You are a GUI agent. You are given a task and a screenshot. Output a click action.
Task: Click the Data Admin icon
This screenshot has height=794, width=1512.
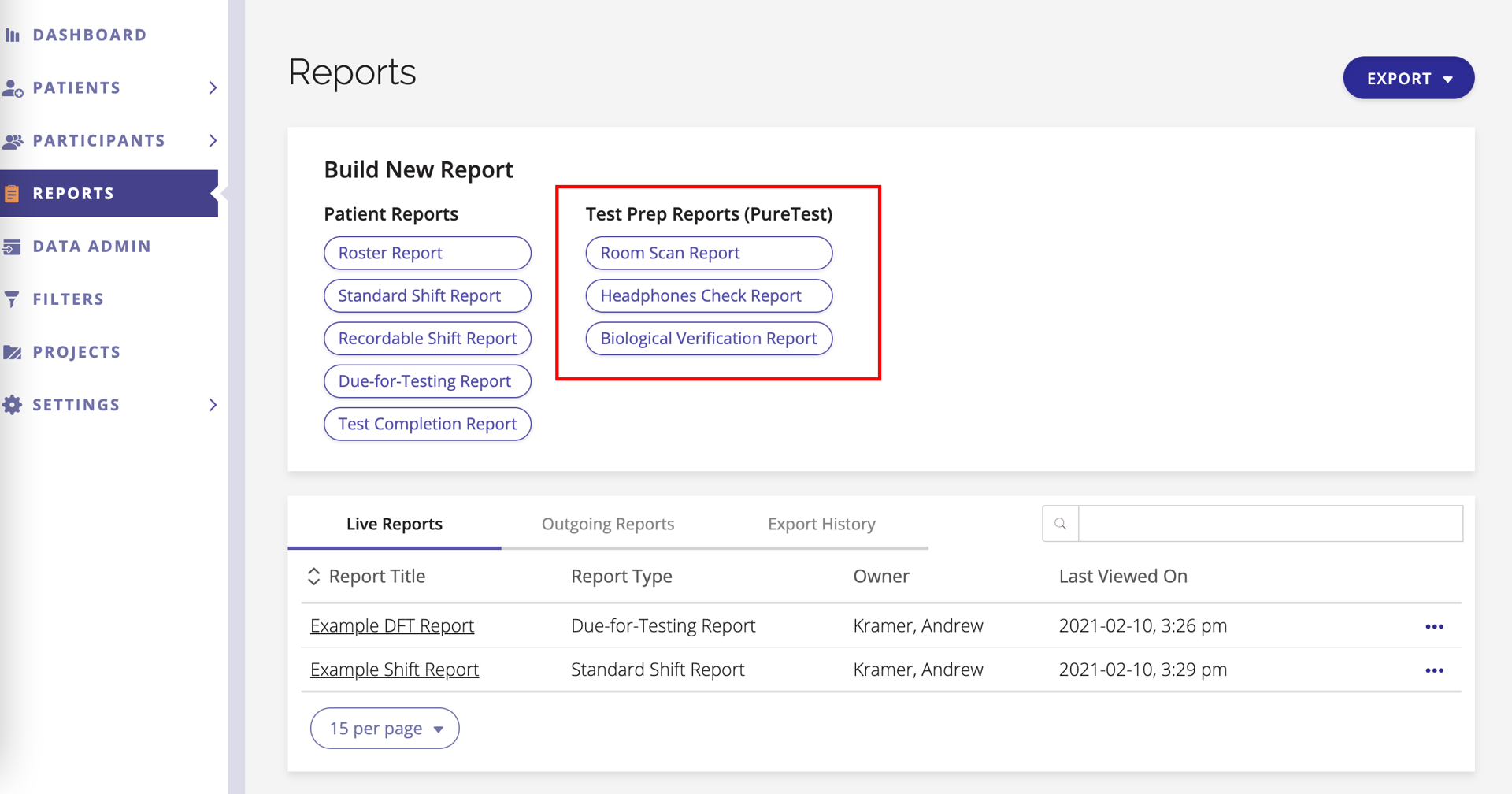tap(12, 247)
